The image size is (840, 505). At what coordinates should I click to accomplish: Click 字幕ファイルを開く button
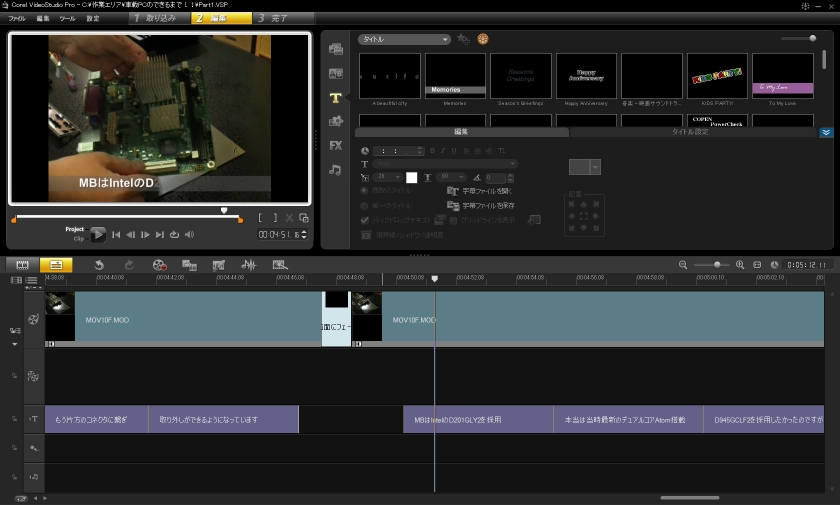[480, 190]
